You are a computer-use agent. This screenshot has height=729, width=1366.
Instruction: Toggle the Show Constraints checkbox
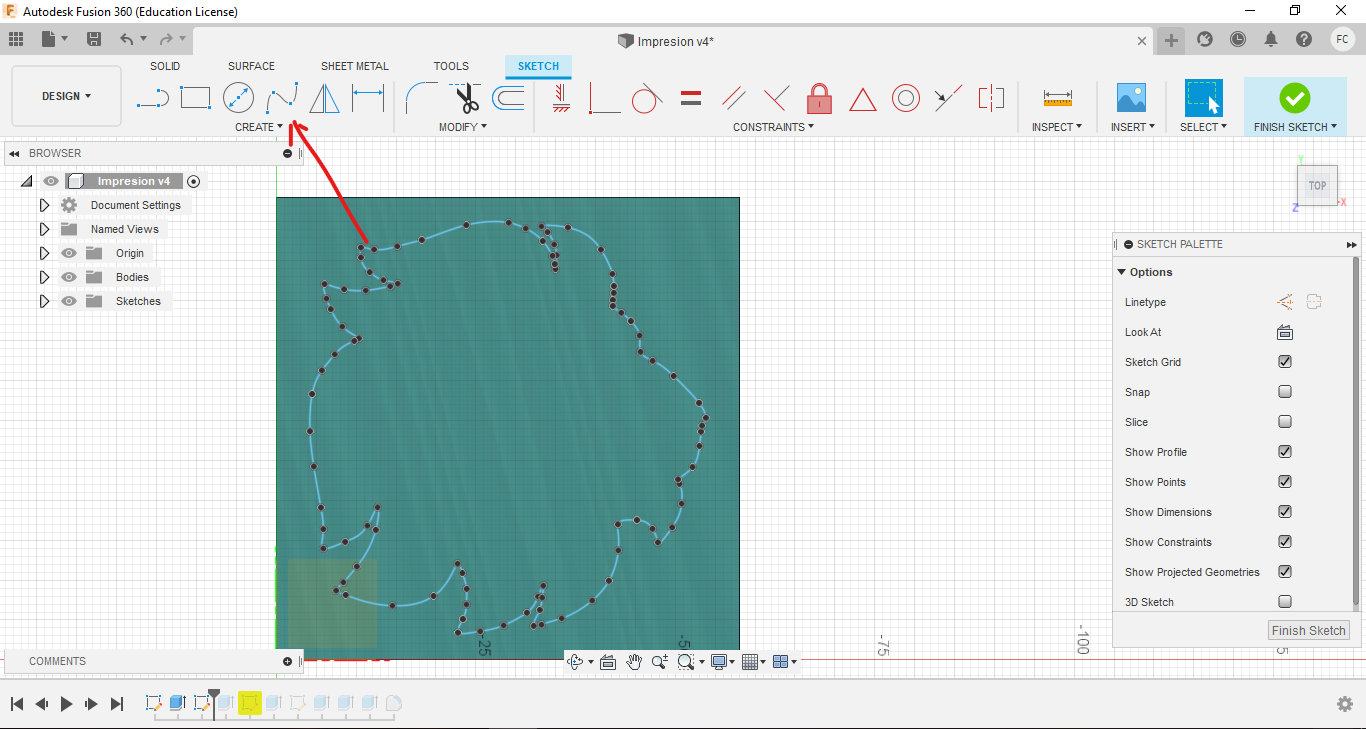[1285, 542]
